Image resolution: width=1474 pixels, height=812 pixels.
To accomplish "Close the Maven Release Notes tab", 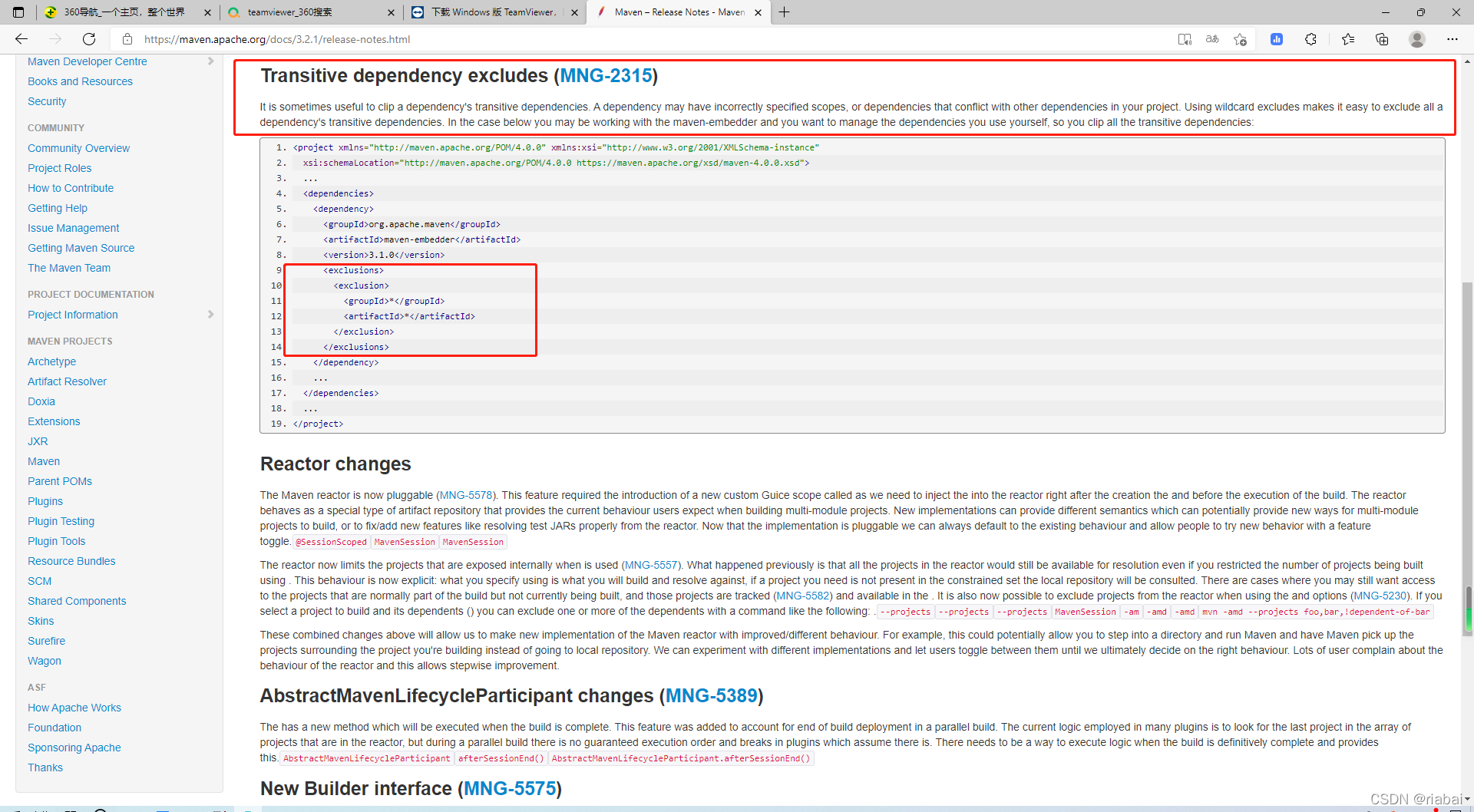I will [758, 12].
